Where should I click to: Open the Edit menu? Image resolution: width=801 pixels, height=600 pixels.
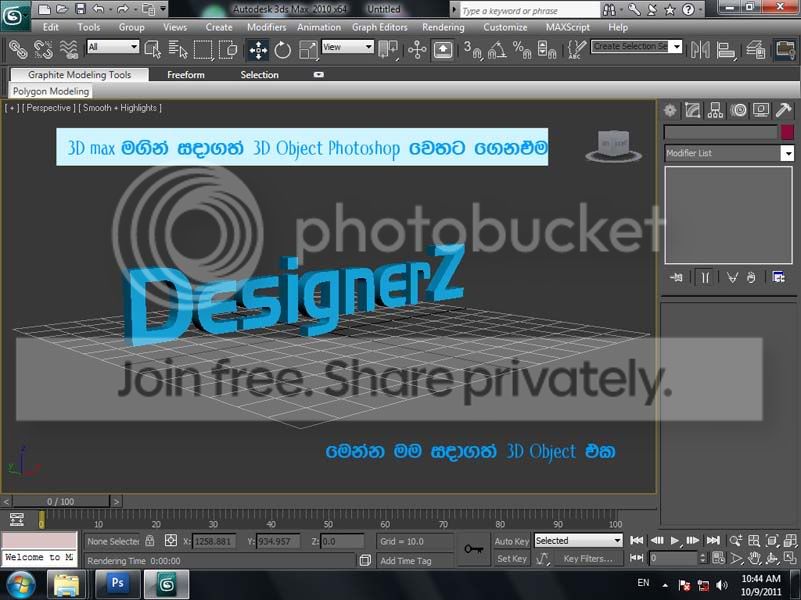point(51,27)
